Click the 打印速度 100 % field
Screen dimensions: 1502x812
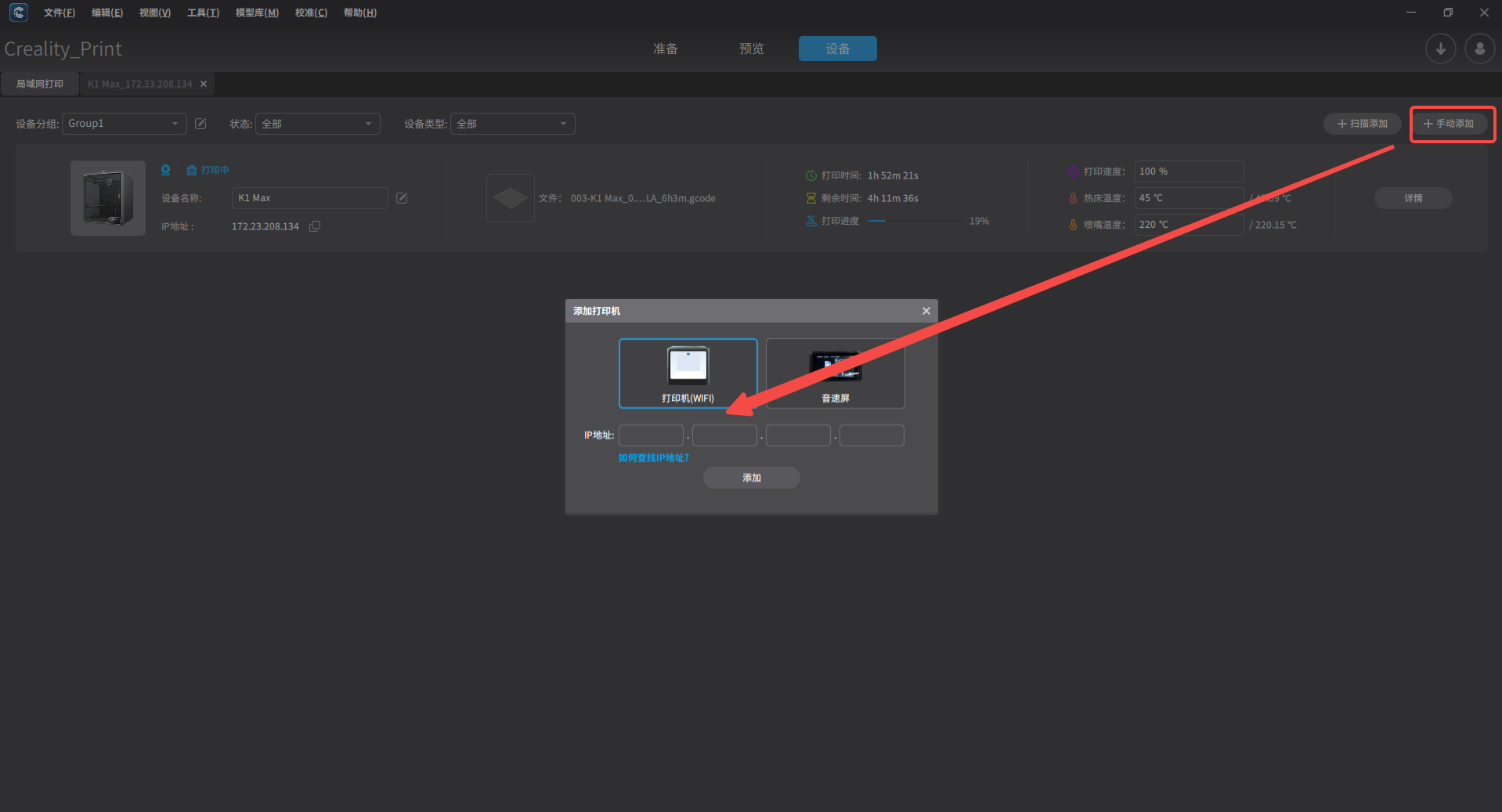coord(1190,171)
